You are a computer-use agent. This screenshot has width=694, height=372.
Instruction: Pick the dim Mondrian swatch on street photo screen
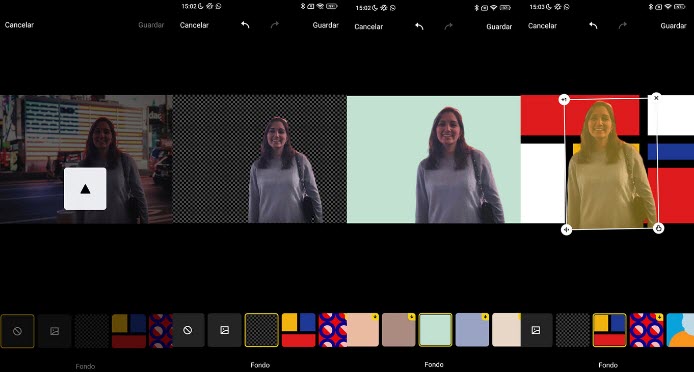pyautogui.click(x=129, y=331)
